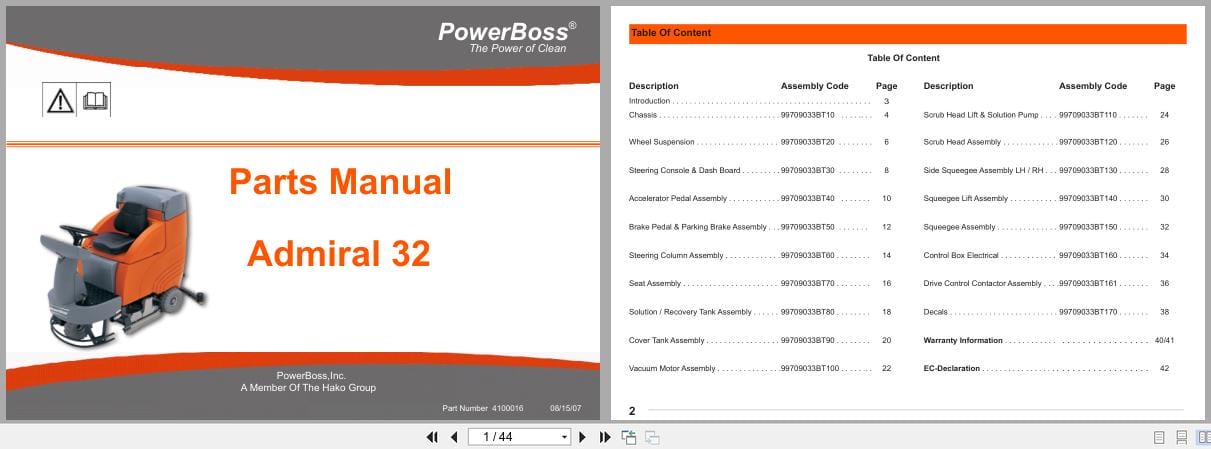
Task: Click the Admiral 32 model title
Action: tap(339, 254)
